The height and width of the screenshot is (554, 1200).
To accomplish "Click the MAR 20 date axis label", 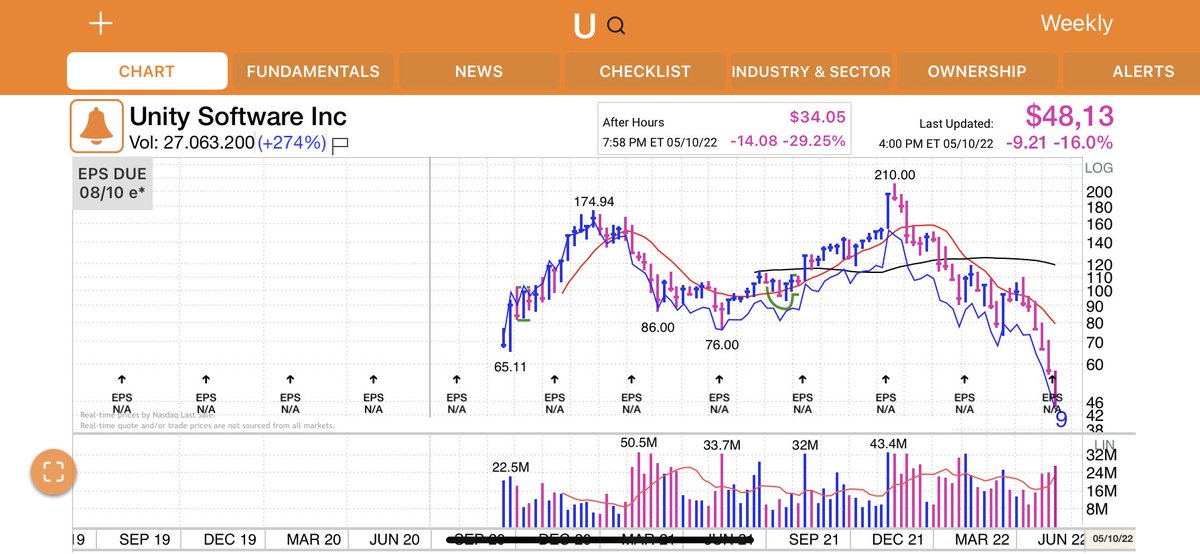I will pyautogui.click(x=314, y=539).
